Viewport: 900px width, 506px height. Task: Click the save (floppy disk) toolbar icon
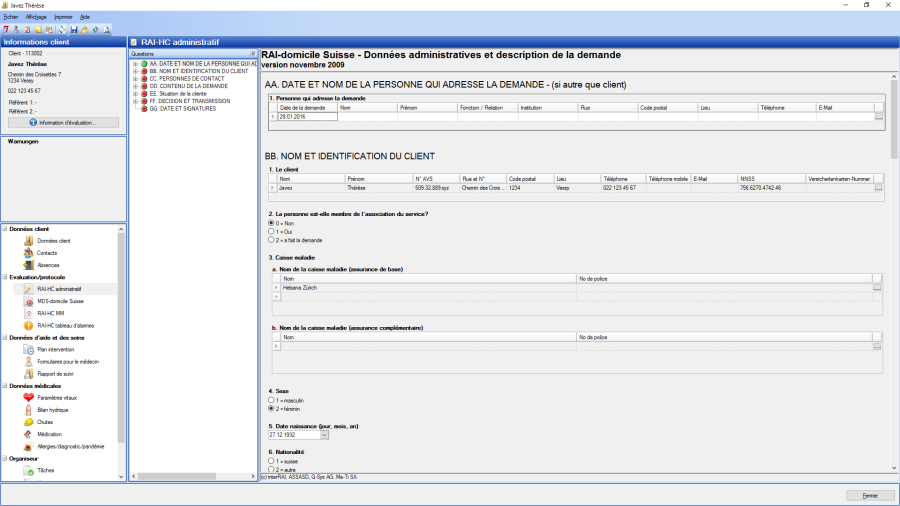coord(73,29)
